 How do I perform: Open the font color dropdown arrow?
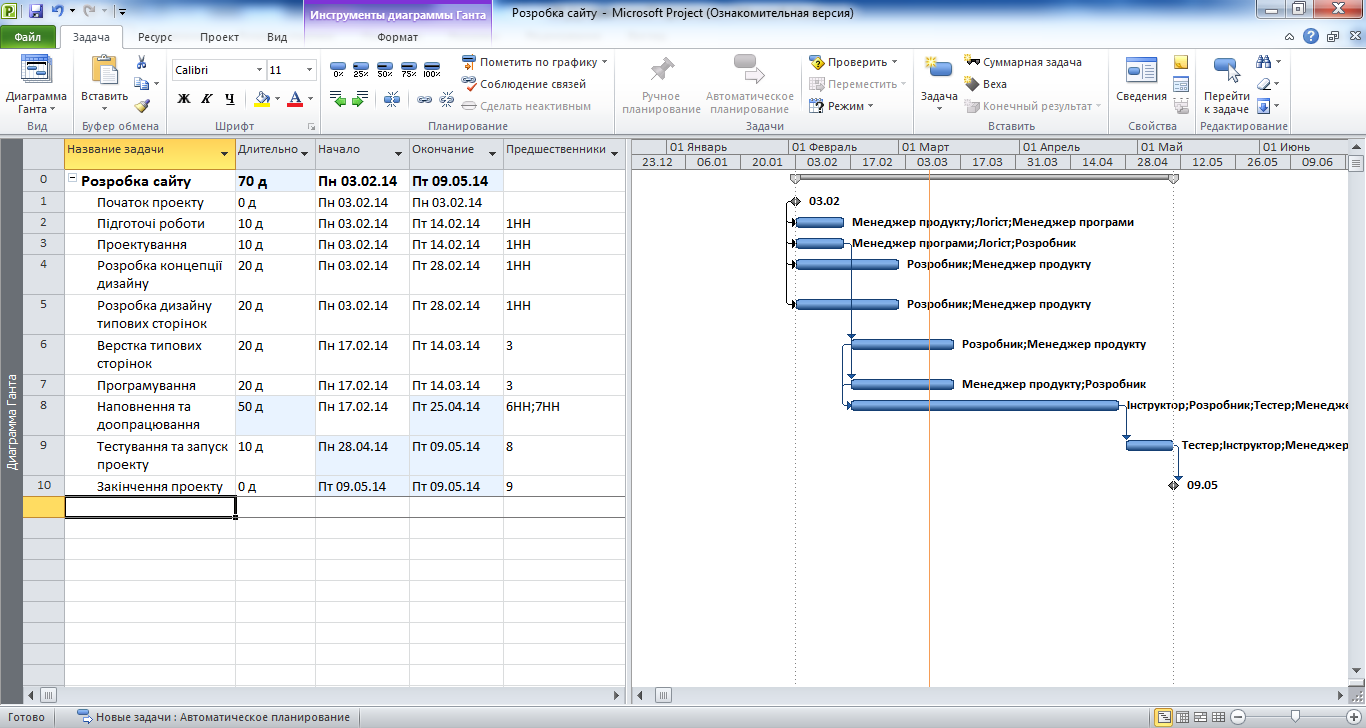(x=310, y=99)
